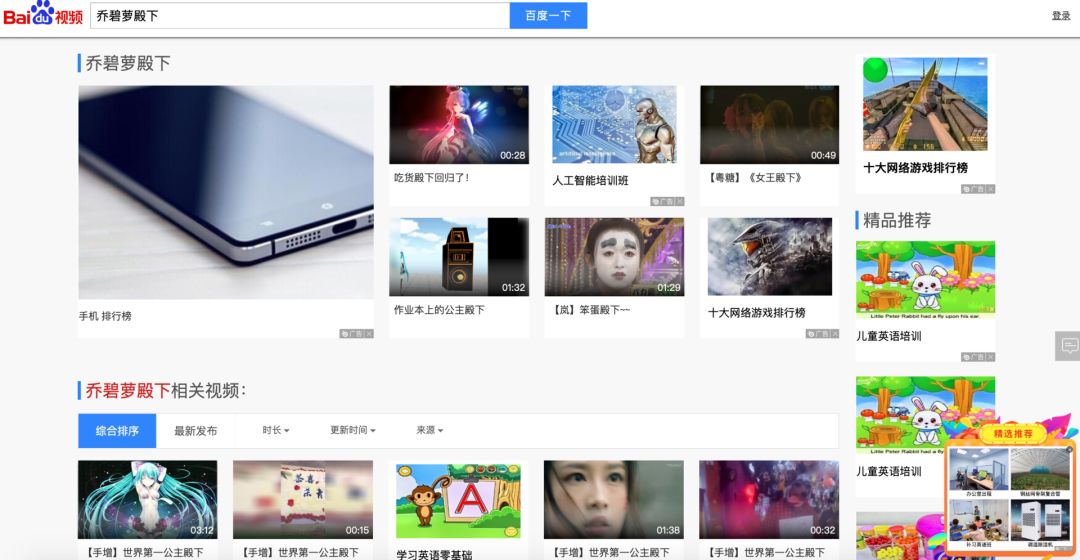Open the large smartphone thumbnail
Image resolution: width=1080 pixels, height=560 pixels.
[226, 192]
